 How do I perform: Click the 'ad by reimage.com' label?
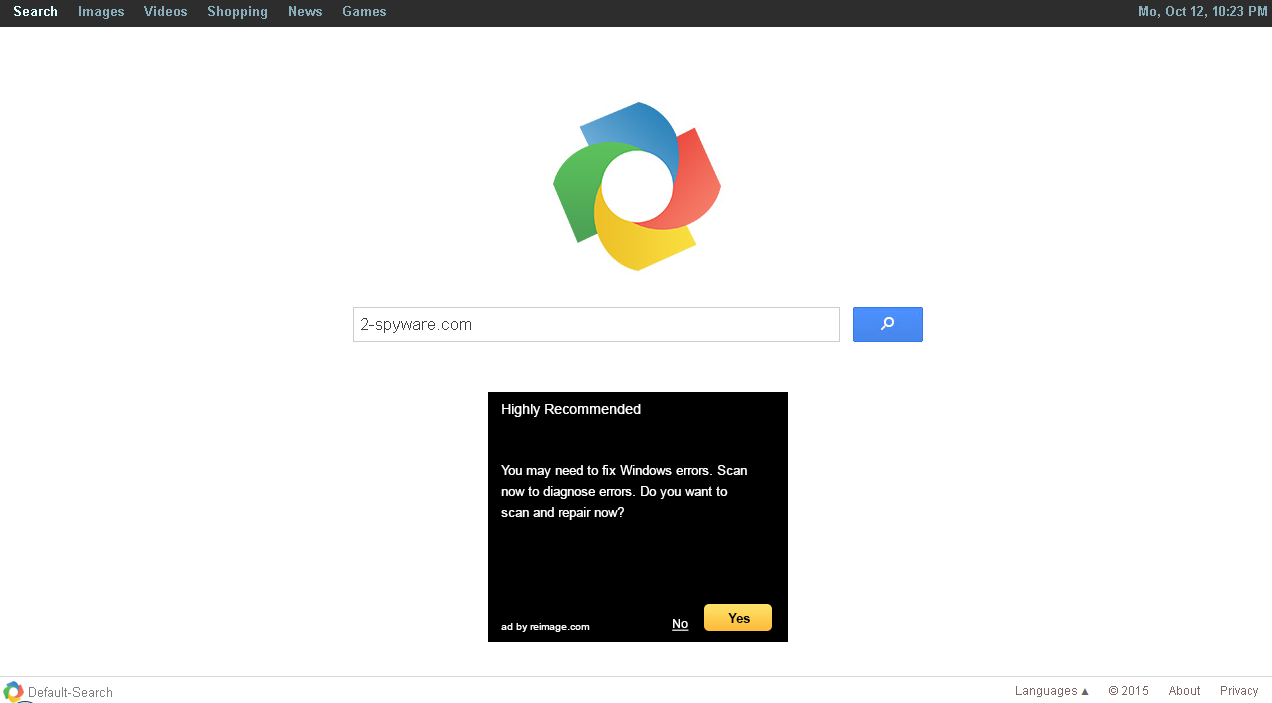pos(545,627)
